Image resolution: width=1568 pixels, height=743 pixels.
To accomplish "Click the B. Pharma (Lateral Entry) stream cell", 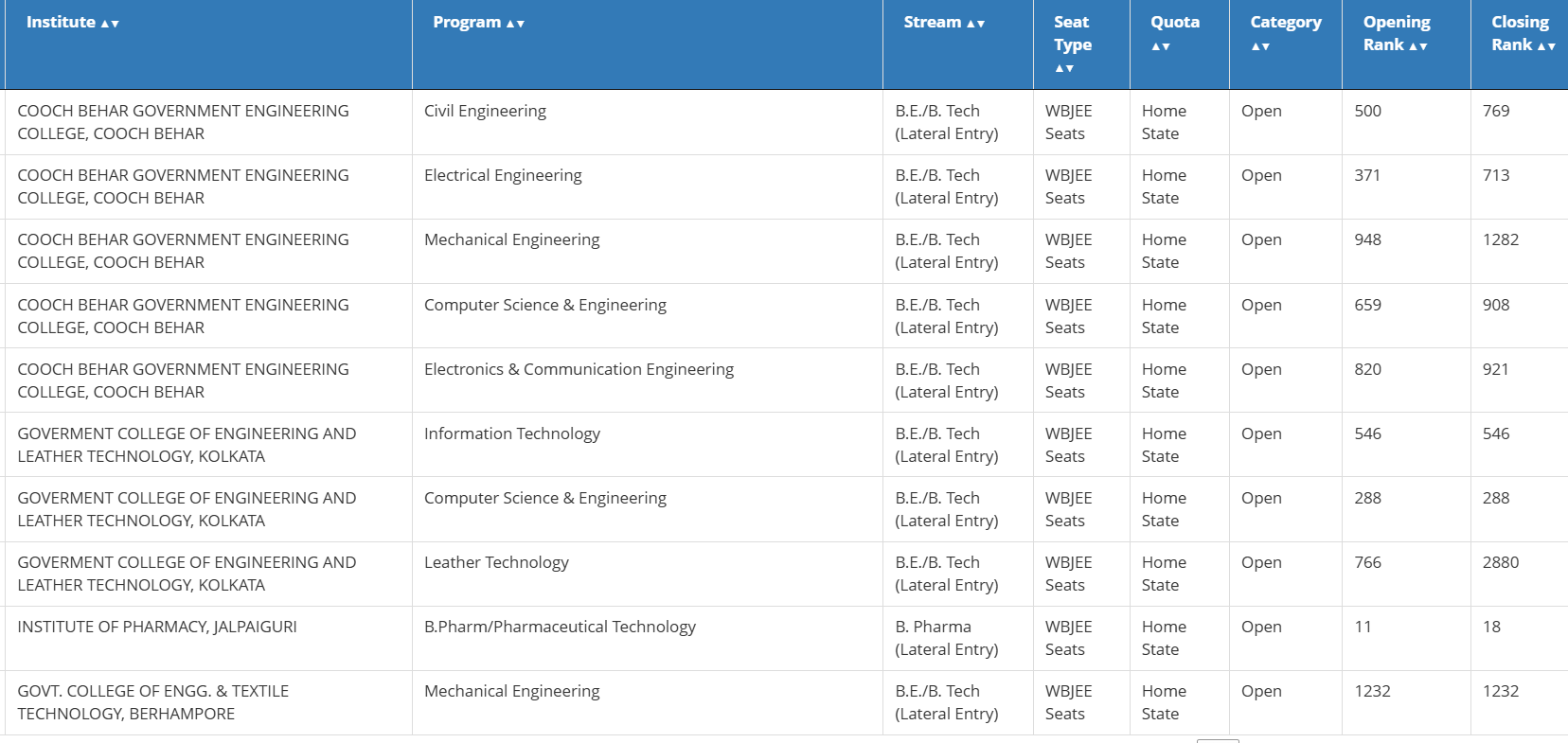I will 958,638.
